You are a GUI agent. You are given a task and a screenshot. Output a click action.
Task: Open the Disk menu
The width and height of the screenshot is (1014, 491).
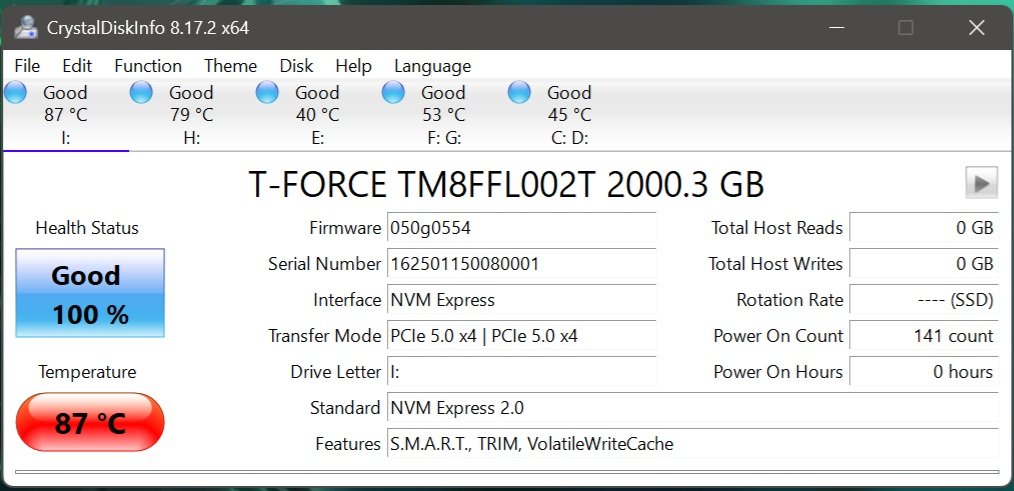296,66
